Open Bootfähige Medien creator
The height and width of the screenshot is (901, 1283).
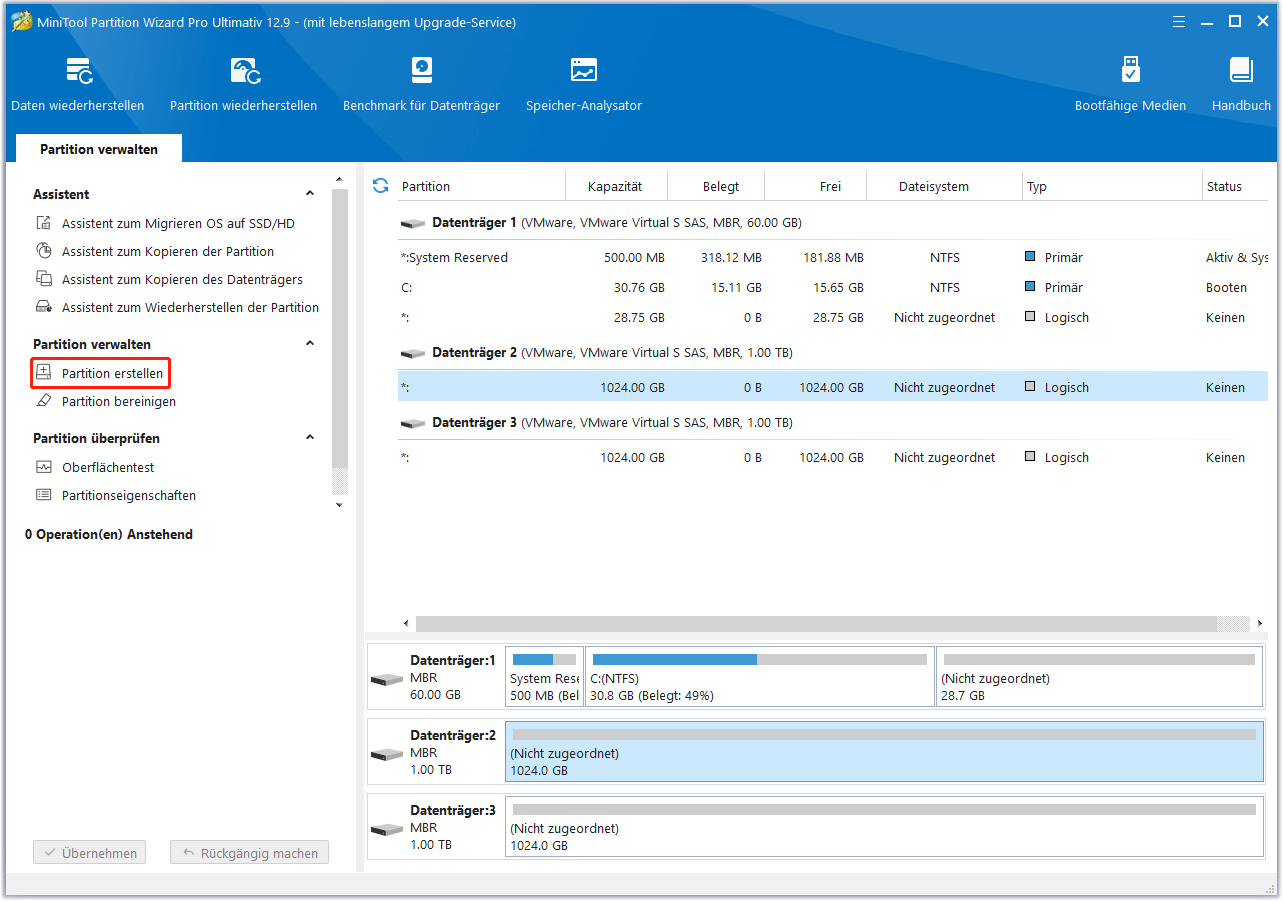coord(1130,84)
